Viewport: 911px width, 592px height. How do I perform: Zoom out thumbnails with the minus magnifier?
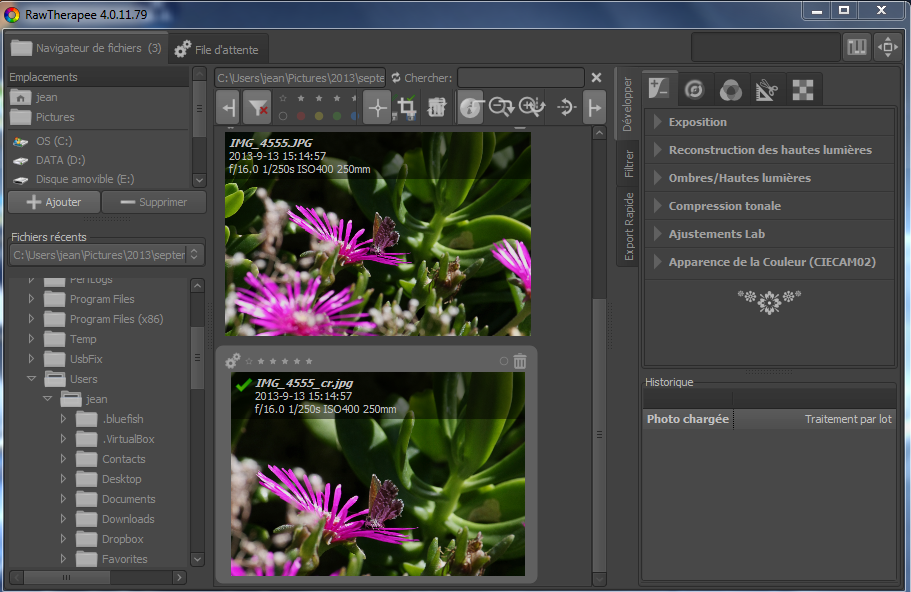tap(501, 107)
